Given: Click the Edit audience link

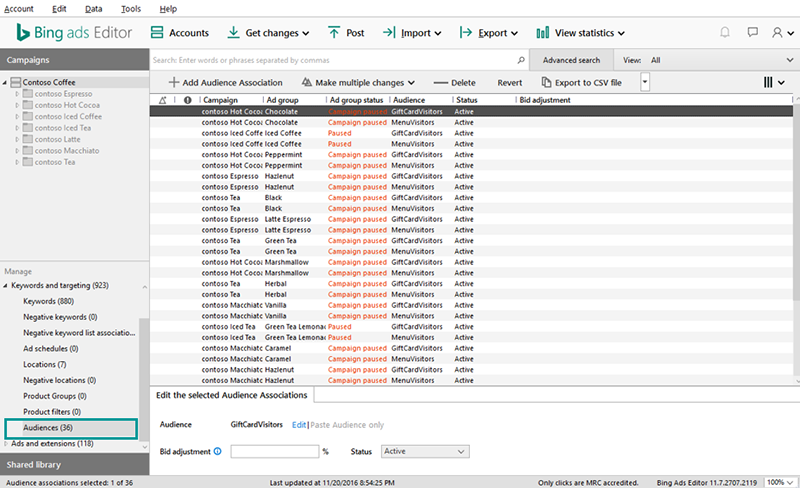Looking at the screenshot, I should pyautogui.click(x=298, y=425).
